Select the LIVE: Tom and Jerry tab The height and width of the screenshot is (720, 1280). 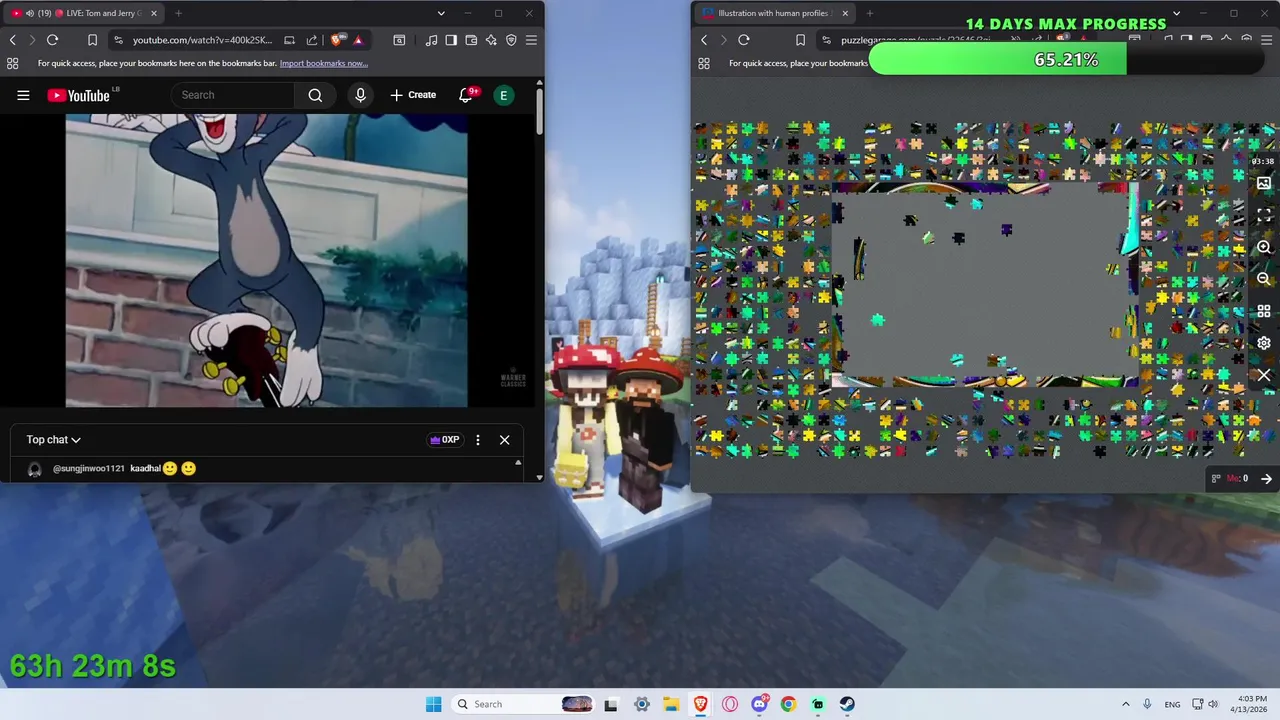point(84,13)
